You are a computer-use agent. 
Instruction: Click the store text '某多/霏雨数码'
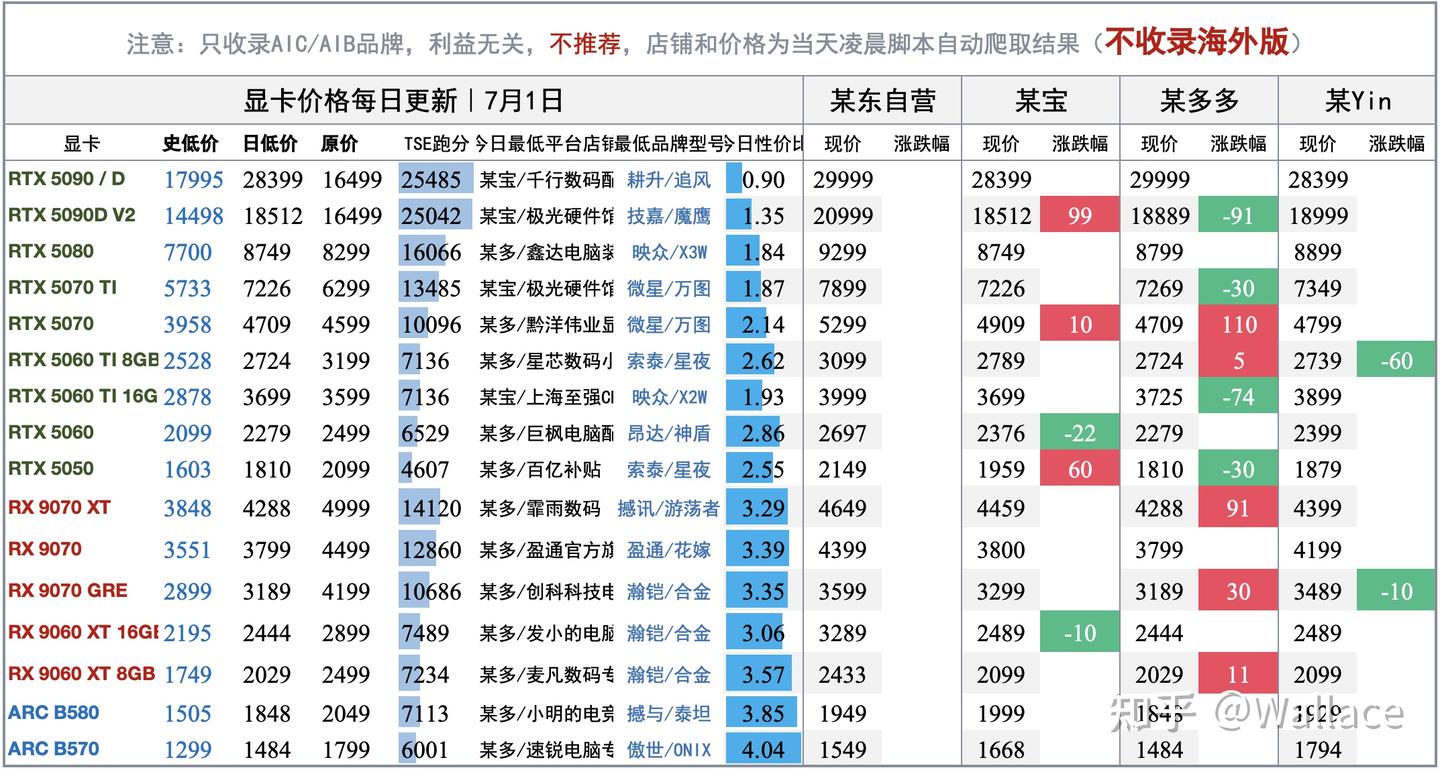tap(539, 508)
